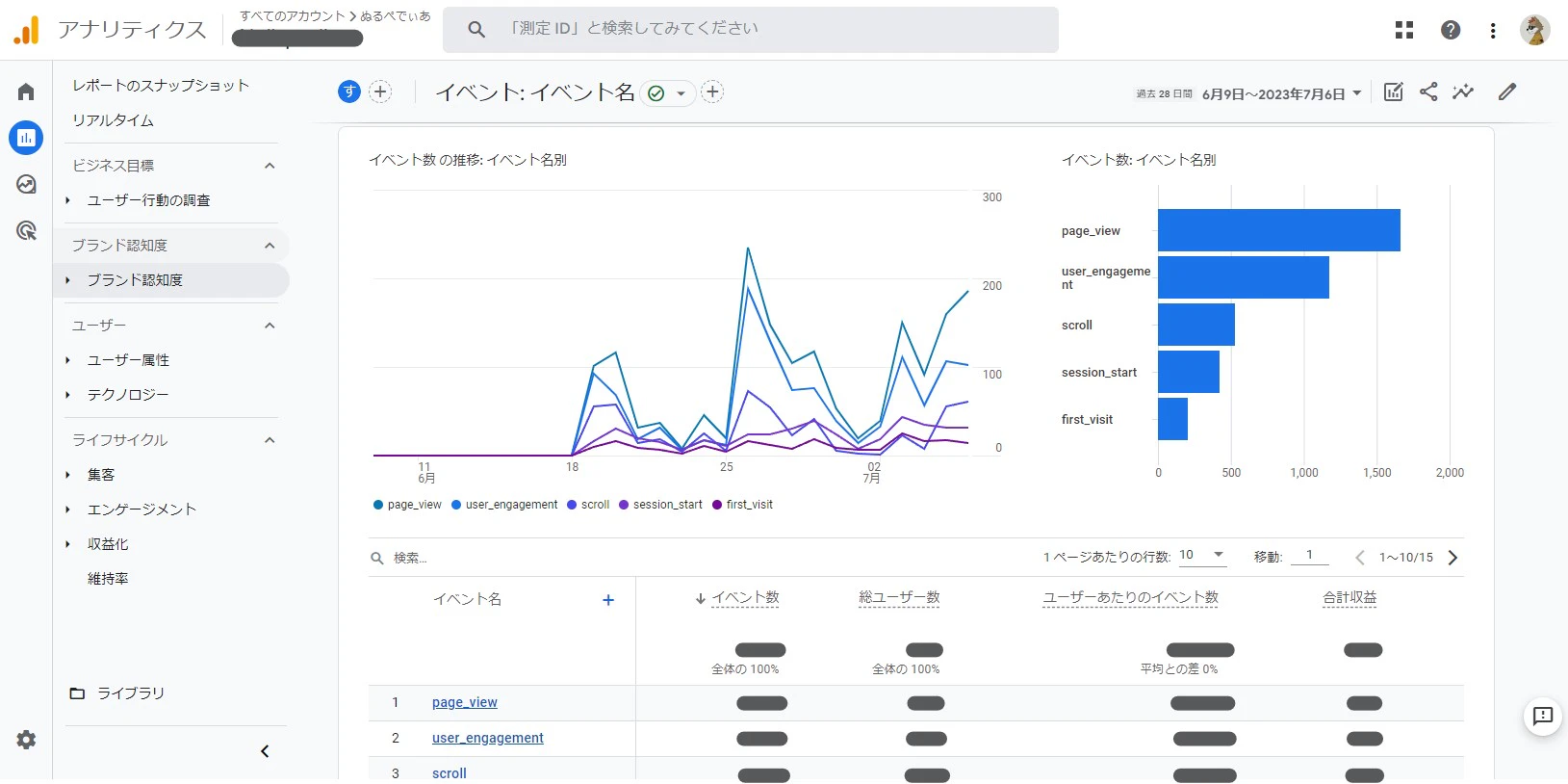This screenshot has width=1568, height=784.
Task: Collapse the reports navigation panel arrow
Action: pos(265,751)
